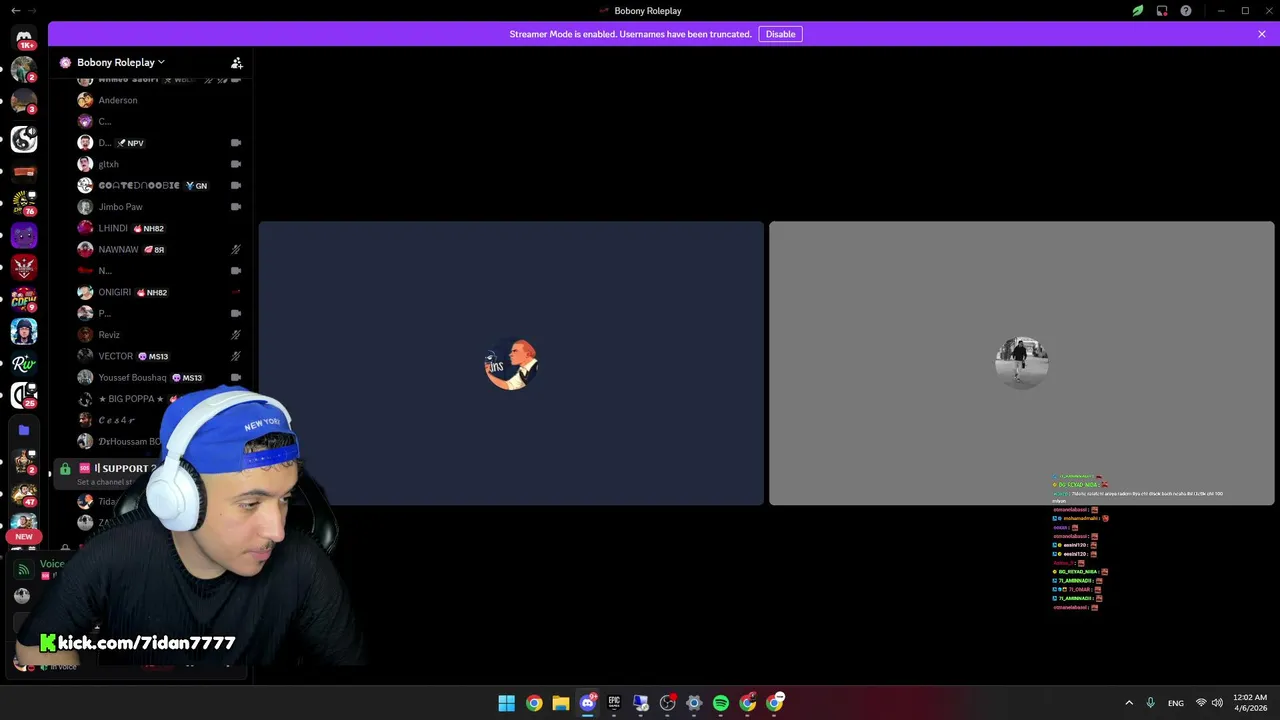The image size is (1280, 720).
Task: Invite people to Bobony Roleplay server
Action: [x=237, y=62]
